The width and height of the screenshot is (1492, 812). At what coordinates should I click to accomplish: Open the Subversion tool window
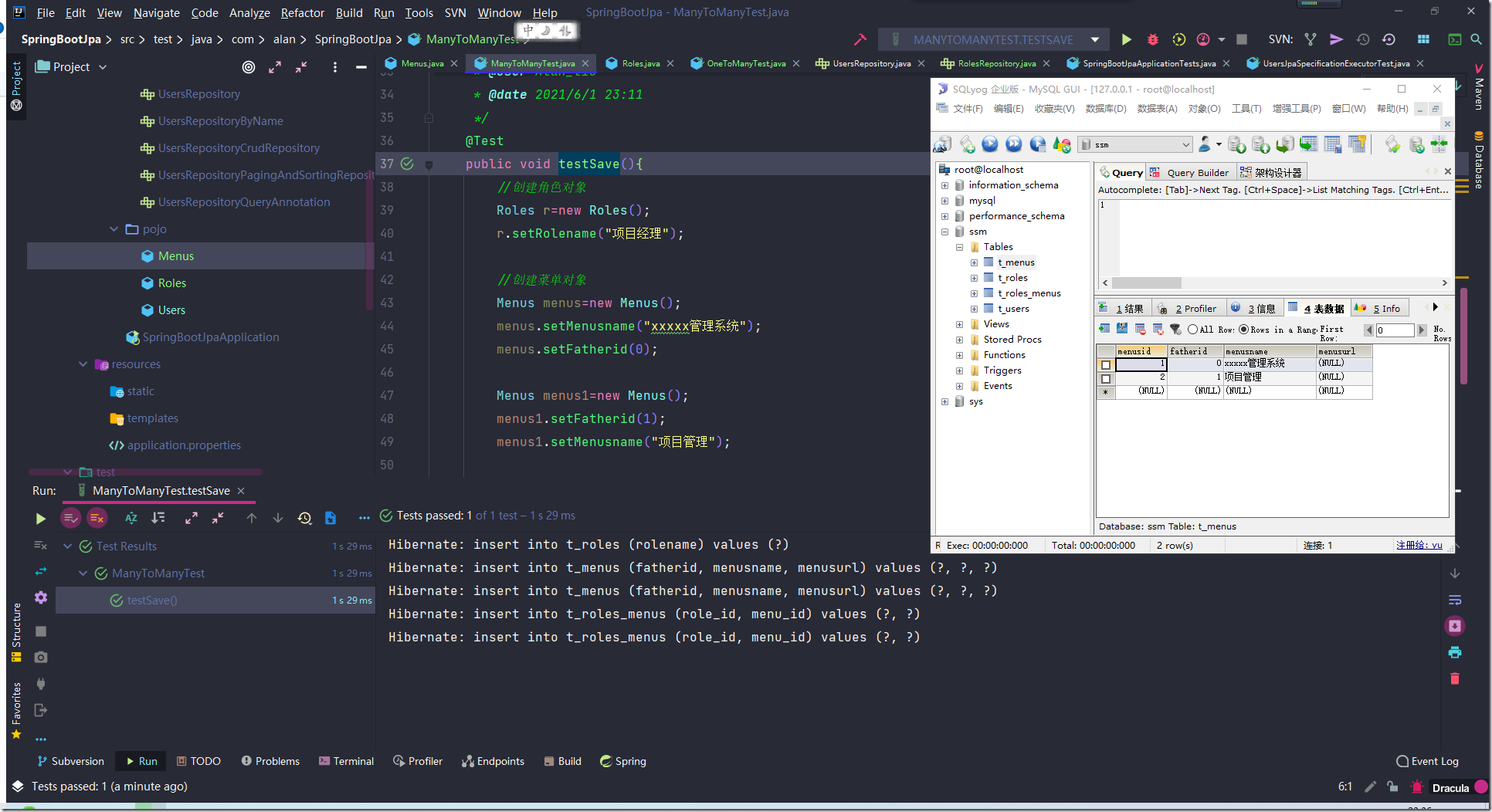(x=70, y=761)
